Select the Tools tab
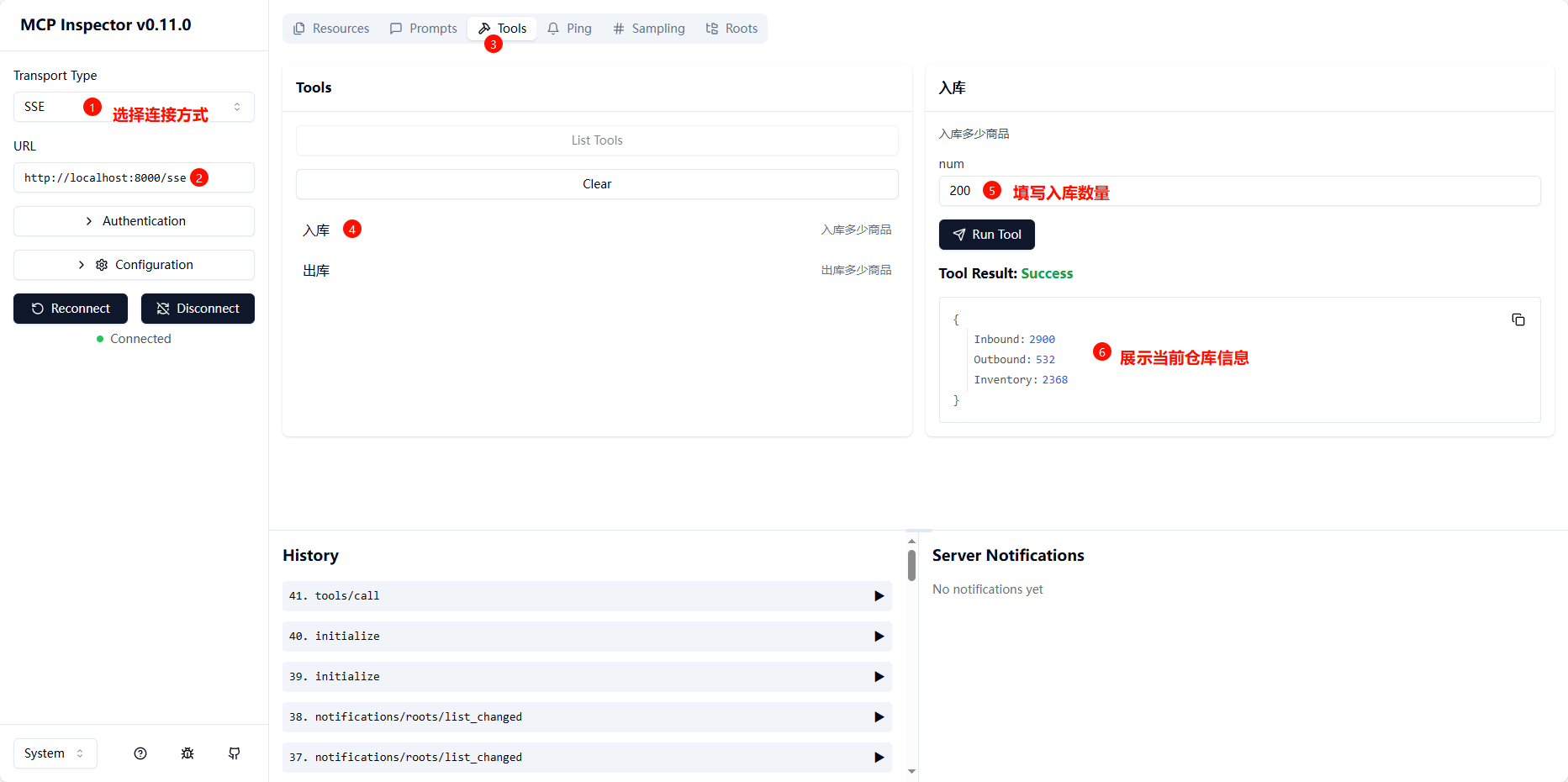 point(503,29)
